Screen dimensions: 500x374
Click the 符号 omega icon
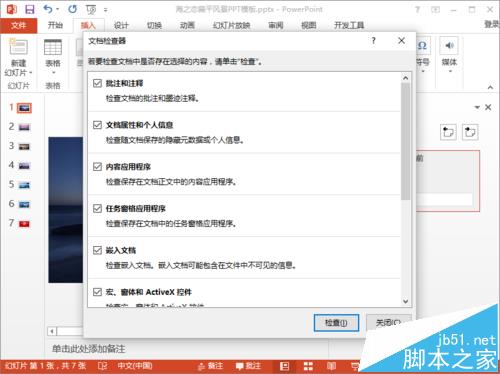[422, 46]
